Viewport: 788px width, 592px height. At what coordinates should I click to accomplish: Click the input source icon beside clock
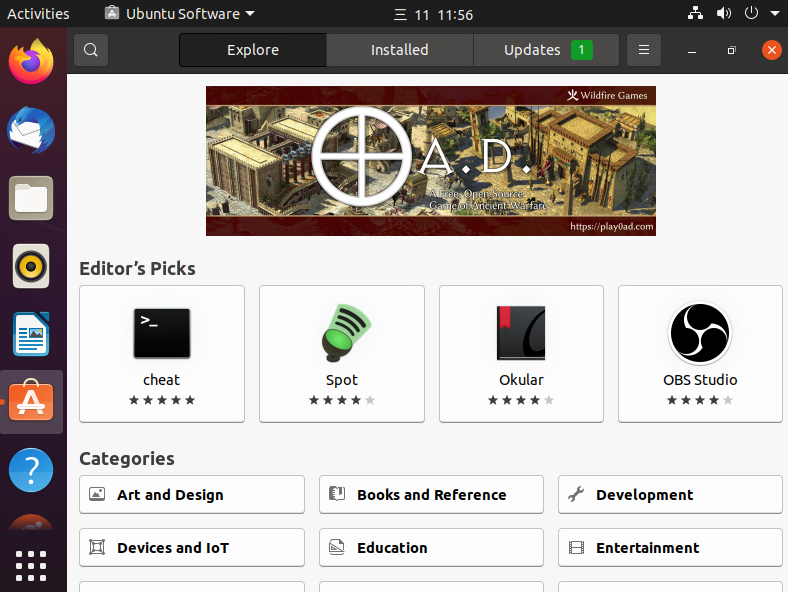[400, 15]
